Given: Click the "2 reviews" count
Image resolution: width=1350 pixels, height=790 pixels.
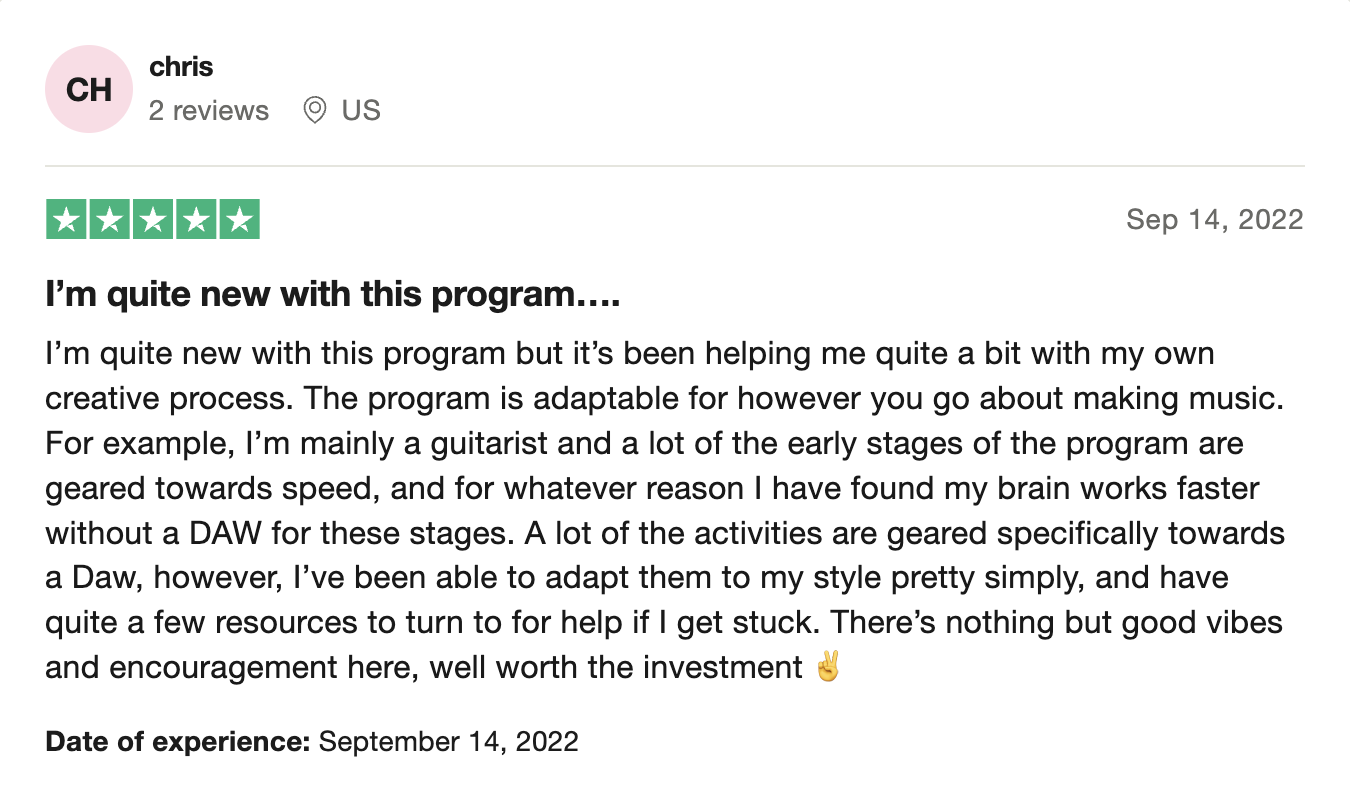Looking at the screenshot, I should [x=209, y=110].
